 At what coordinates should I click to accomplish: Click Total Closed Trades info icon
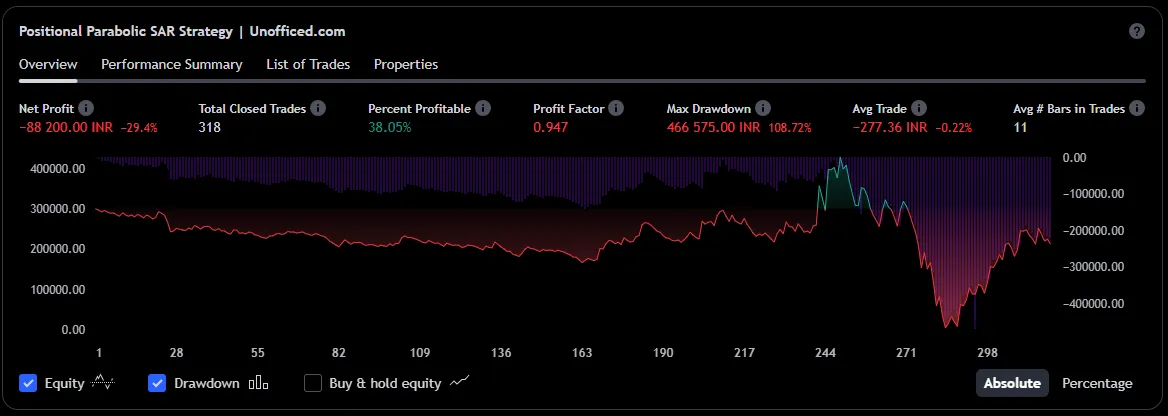click(318, 108)
